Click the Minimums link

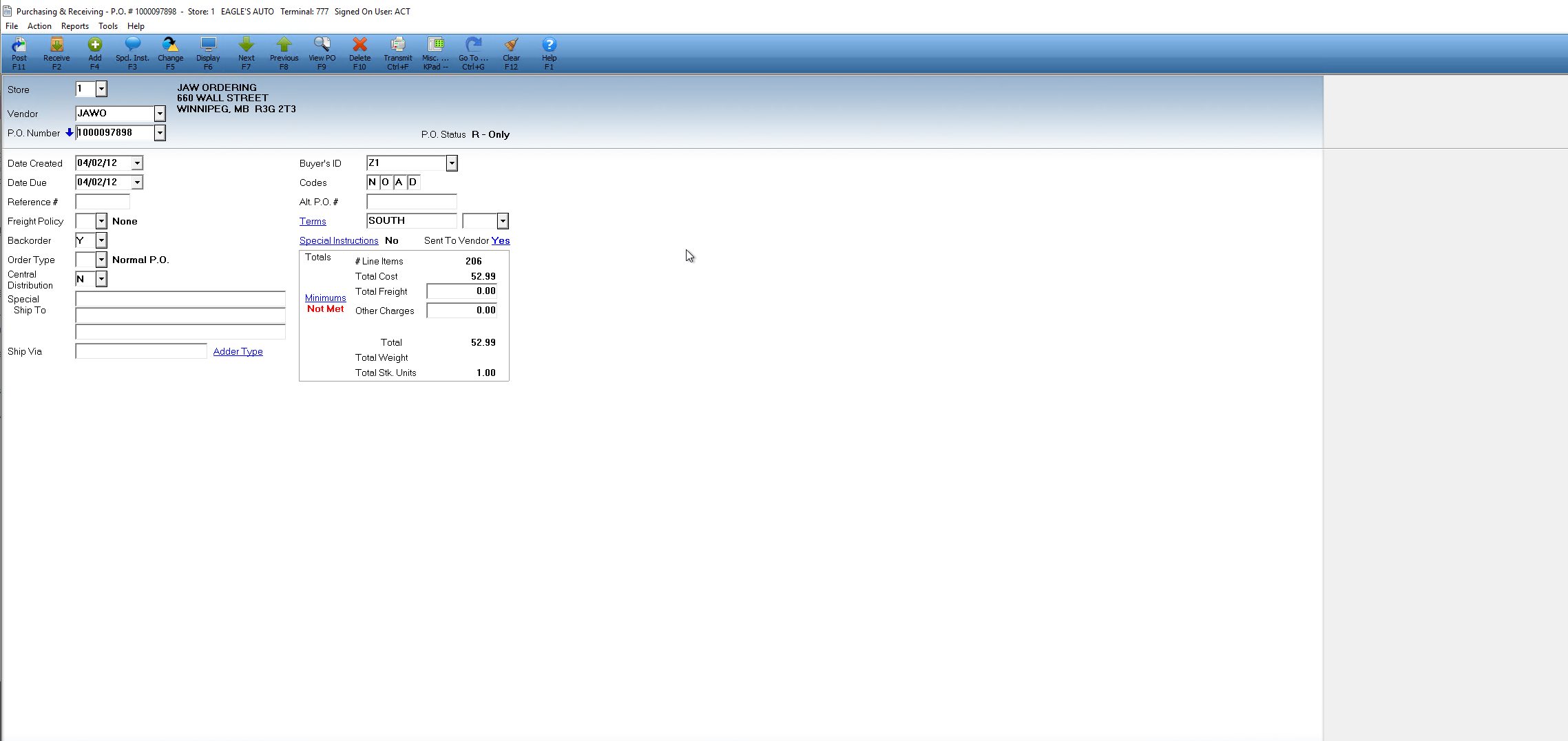(x=325, y=298)
